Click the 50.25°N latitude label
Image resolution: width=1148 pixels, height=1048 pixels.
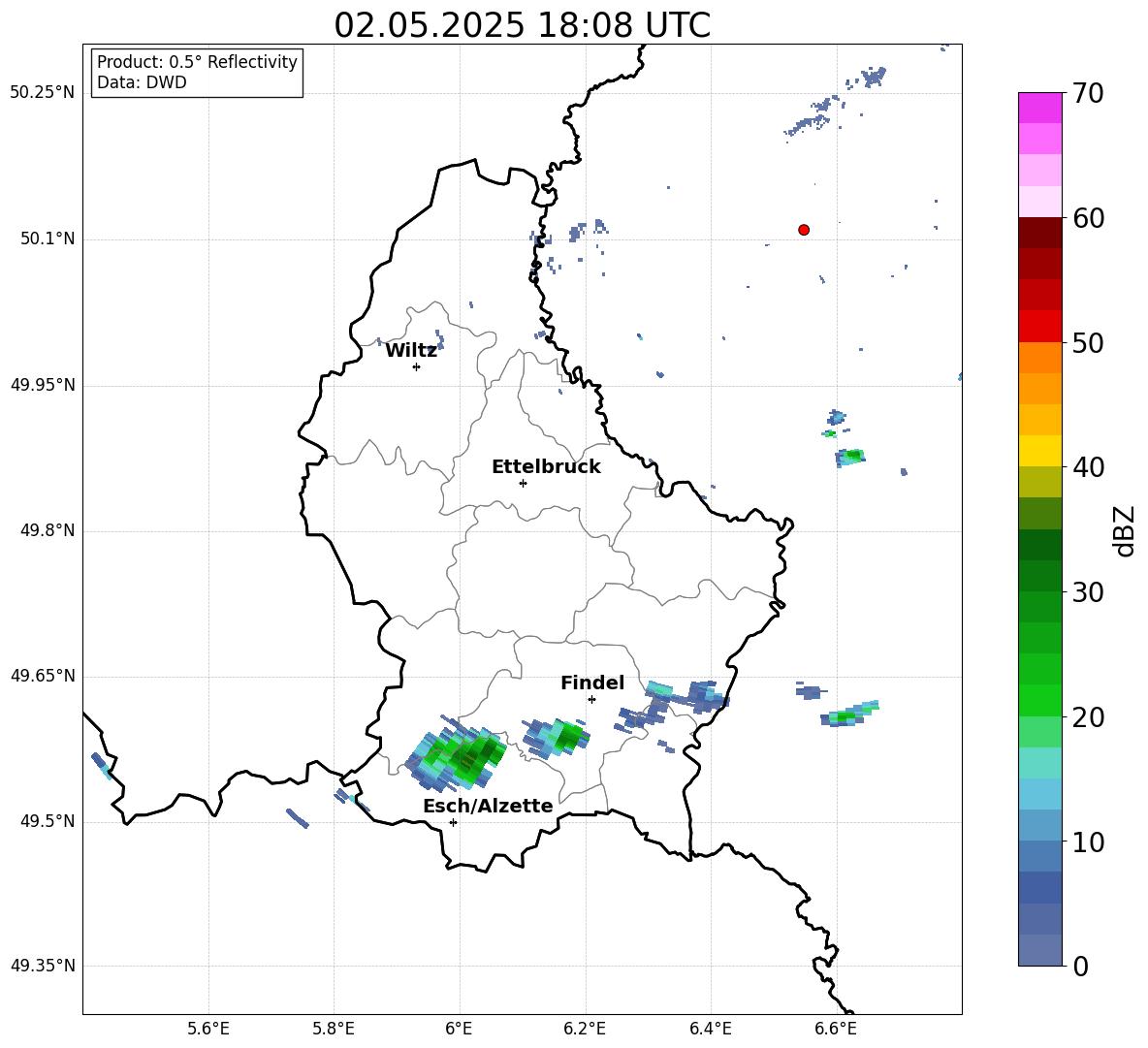click(x=43, y=93)
